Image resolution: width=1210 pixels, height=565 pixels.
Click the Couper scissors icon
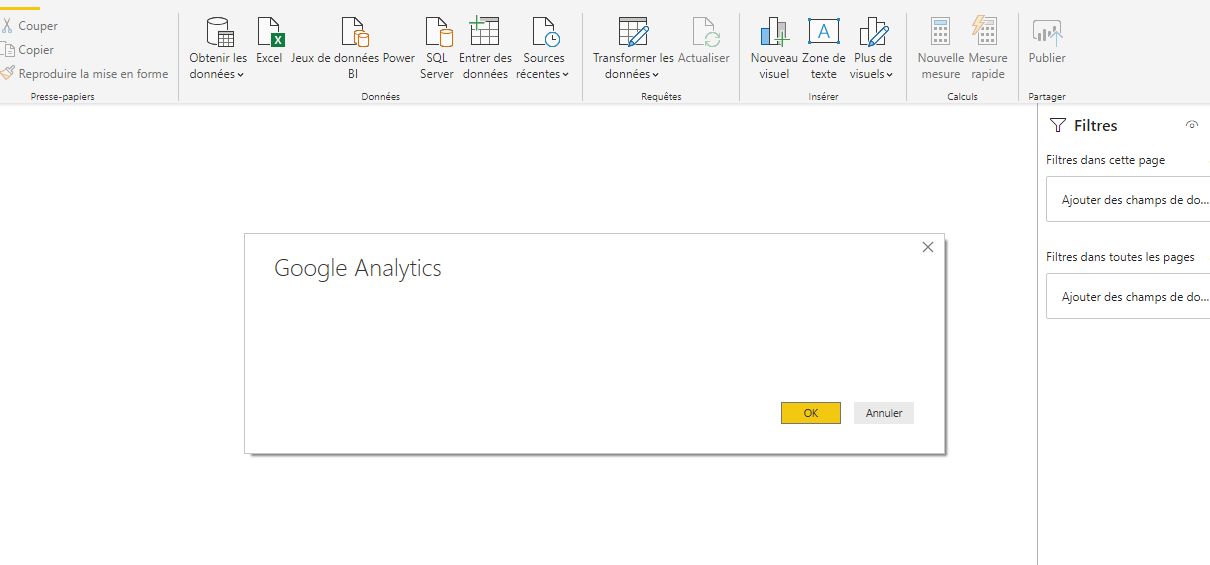click(6, 26)
